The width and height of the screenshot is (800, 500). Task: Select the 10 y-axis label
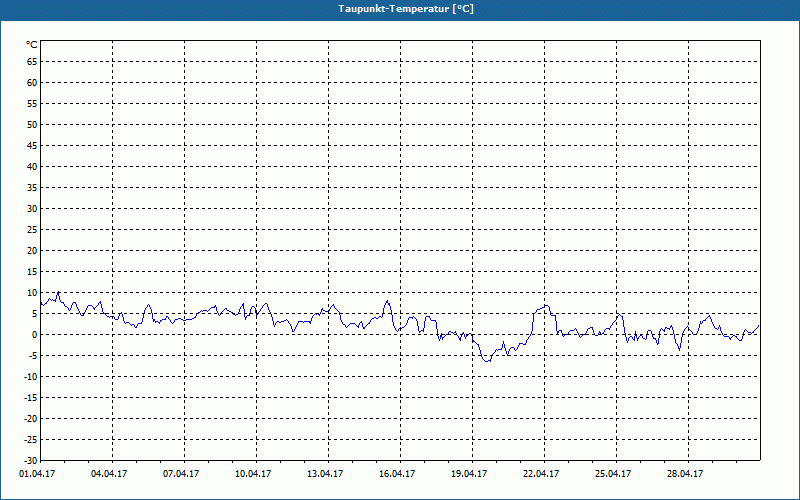(x=32, y=292)
